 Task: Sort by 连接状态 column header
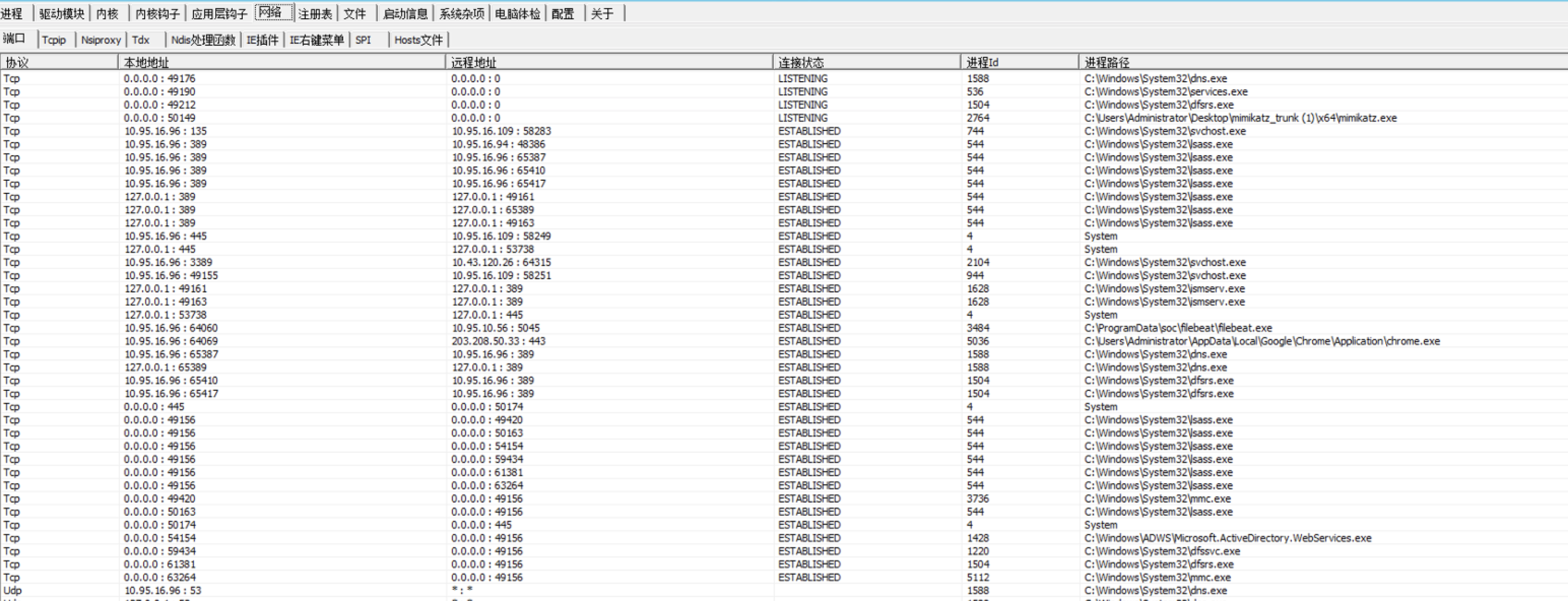800,62
